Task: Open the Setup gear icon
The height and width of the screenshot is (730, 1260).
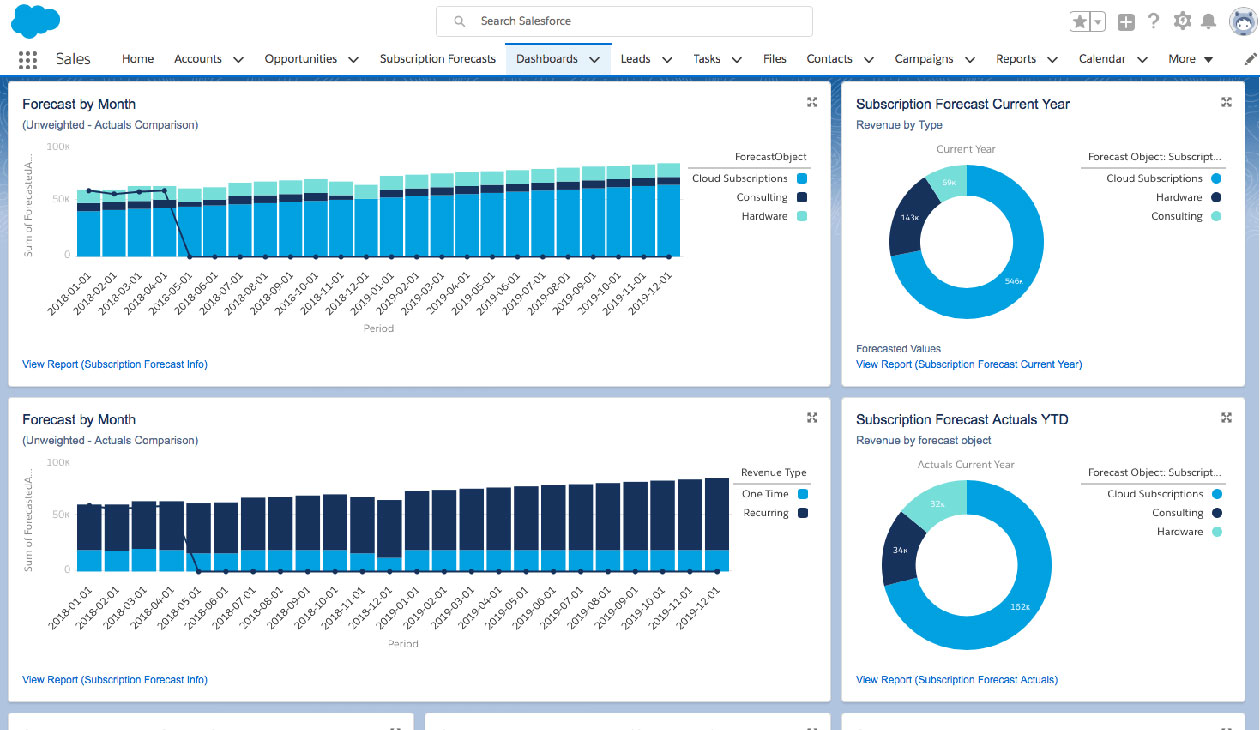Action: [1182, 21]
